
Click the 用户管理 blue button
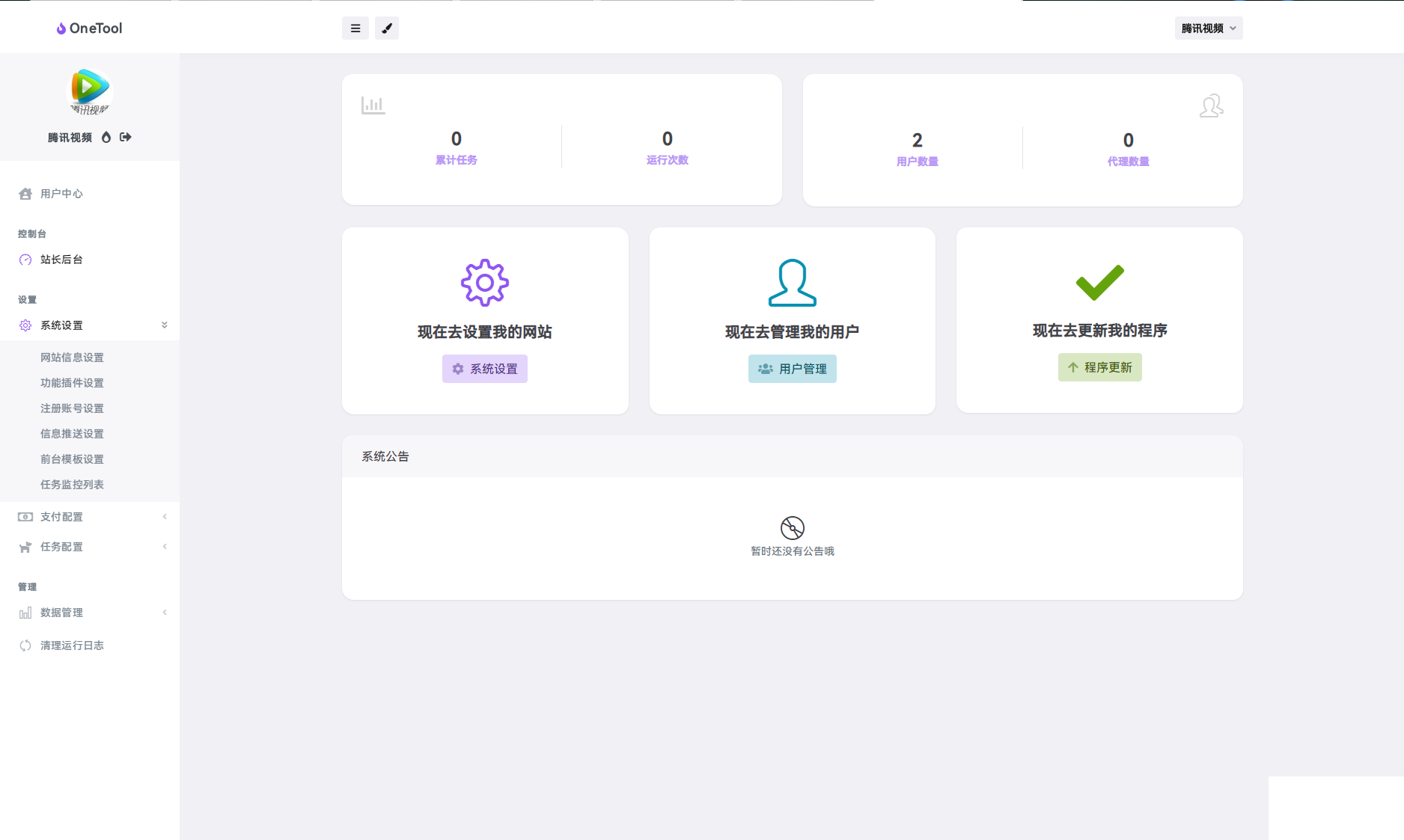pyautogui.click(x=793, y=369)
